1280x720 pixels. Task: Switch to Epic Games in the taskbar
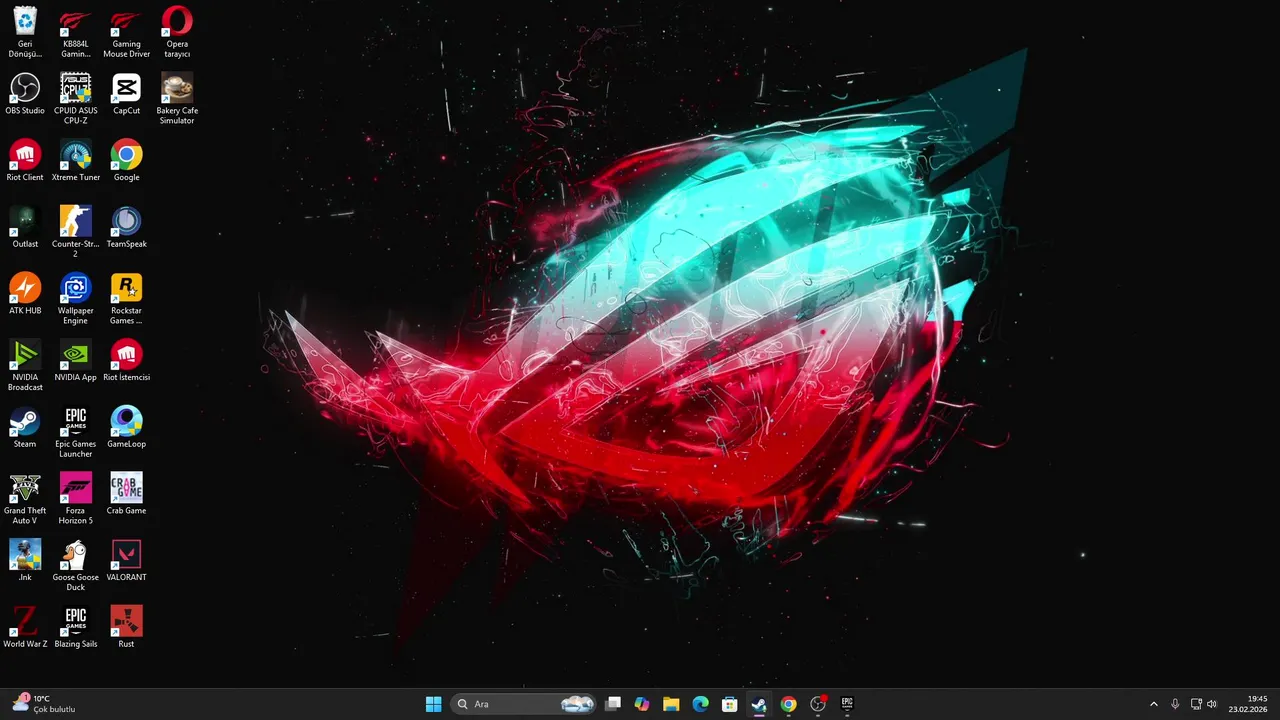pos(847,704)
